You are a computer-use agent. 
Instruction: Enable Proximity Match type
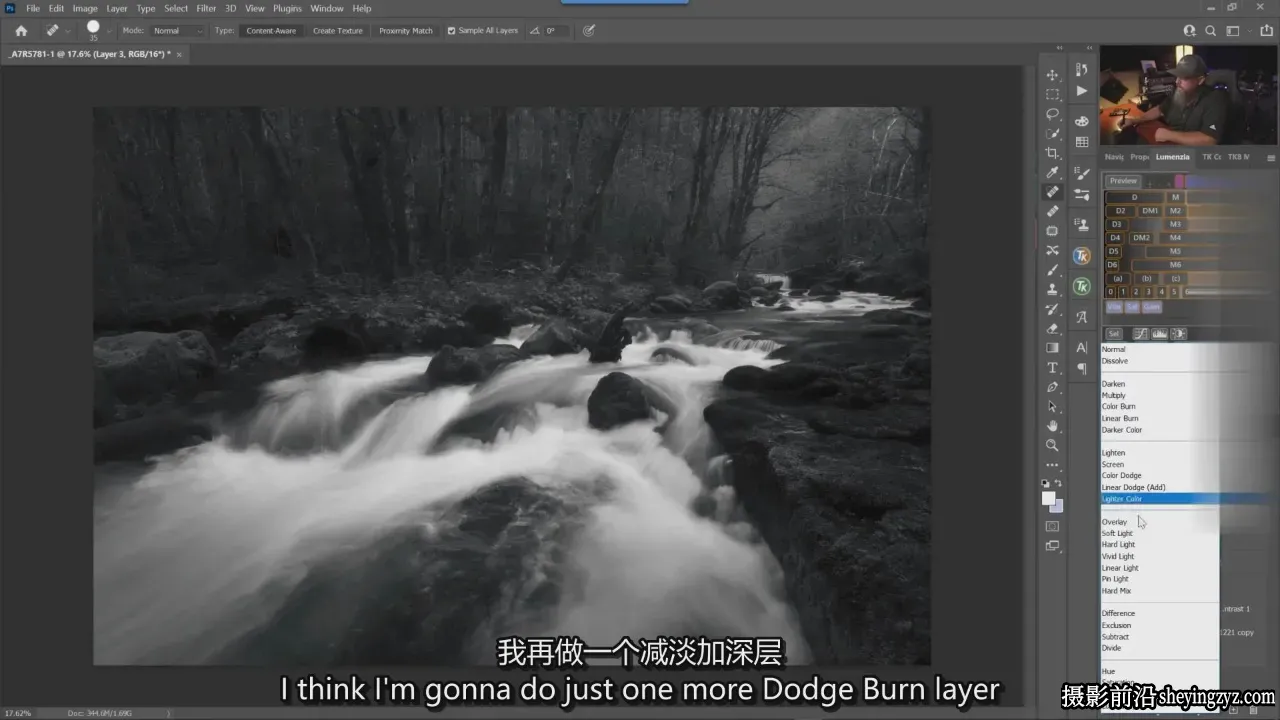point(406,31)
